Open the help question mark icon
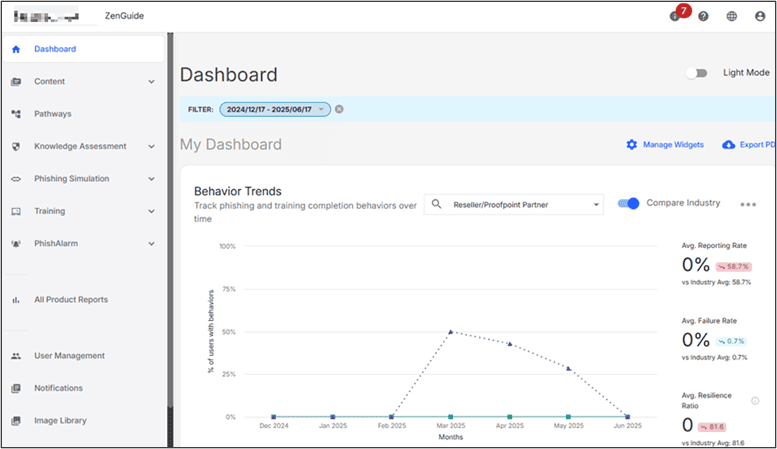Image resolution: width=777 pixels, height=449 pixels. coord(703,16)
